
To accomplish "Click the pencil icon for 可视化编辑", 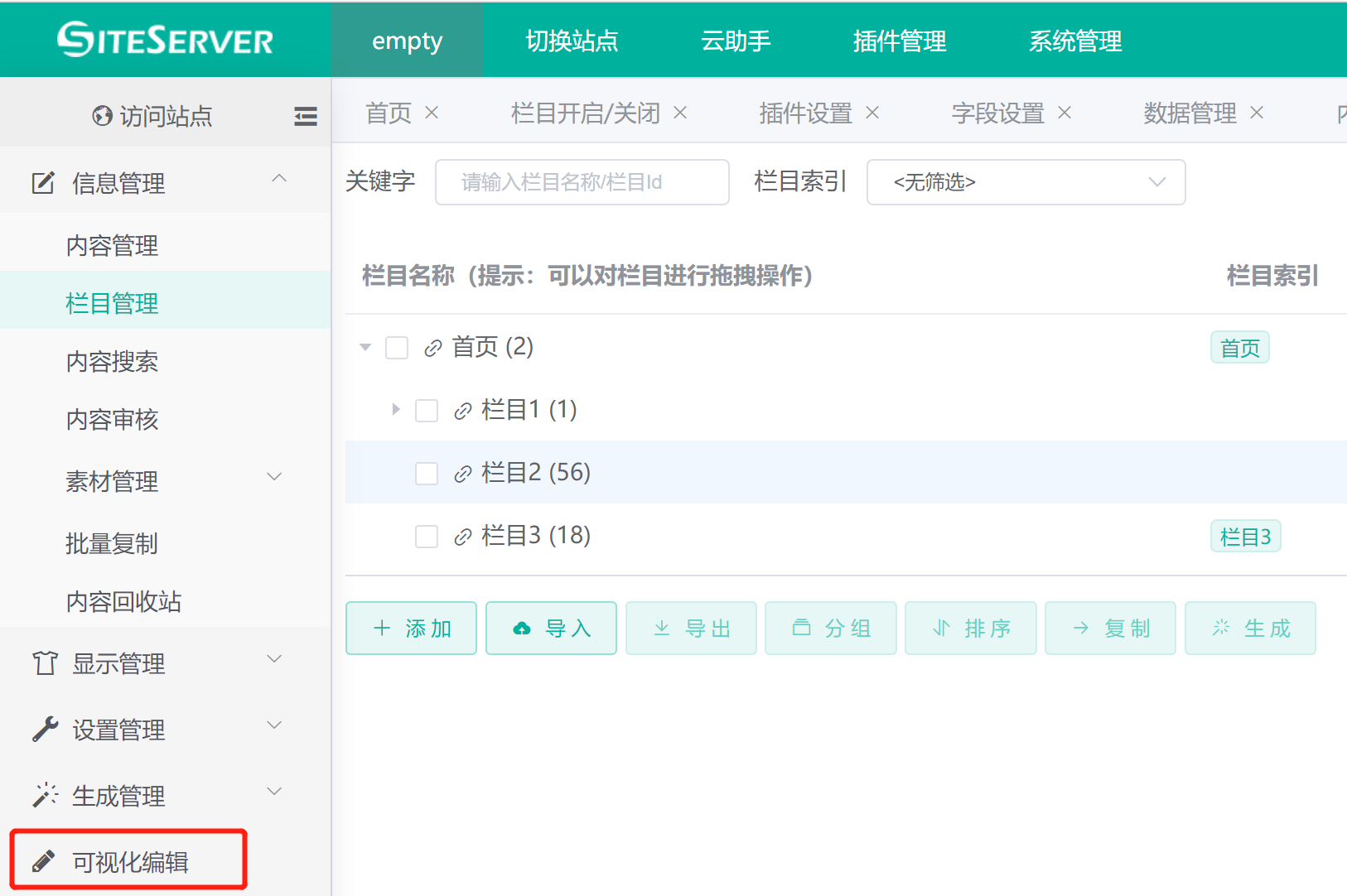I will tap(44, 862).
